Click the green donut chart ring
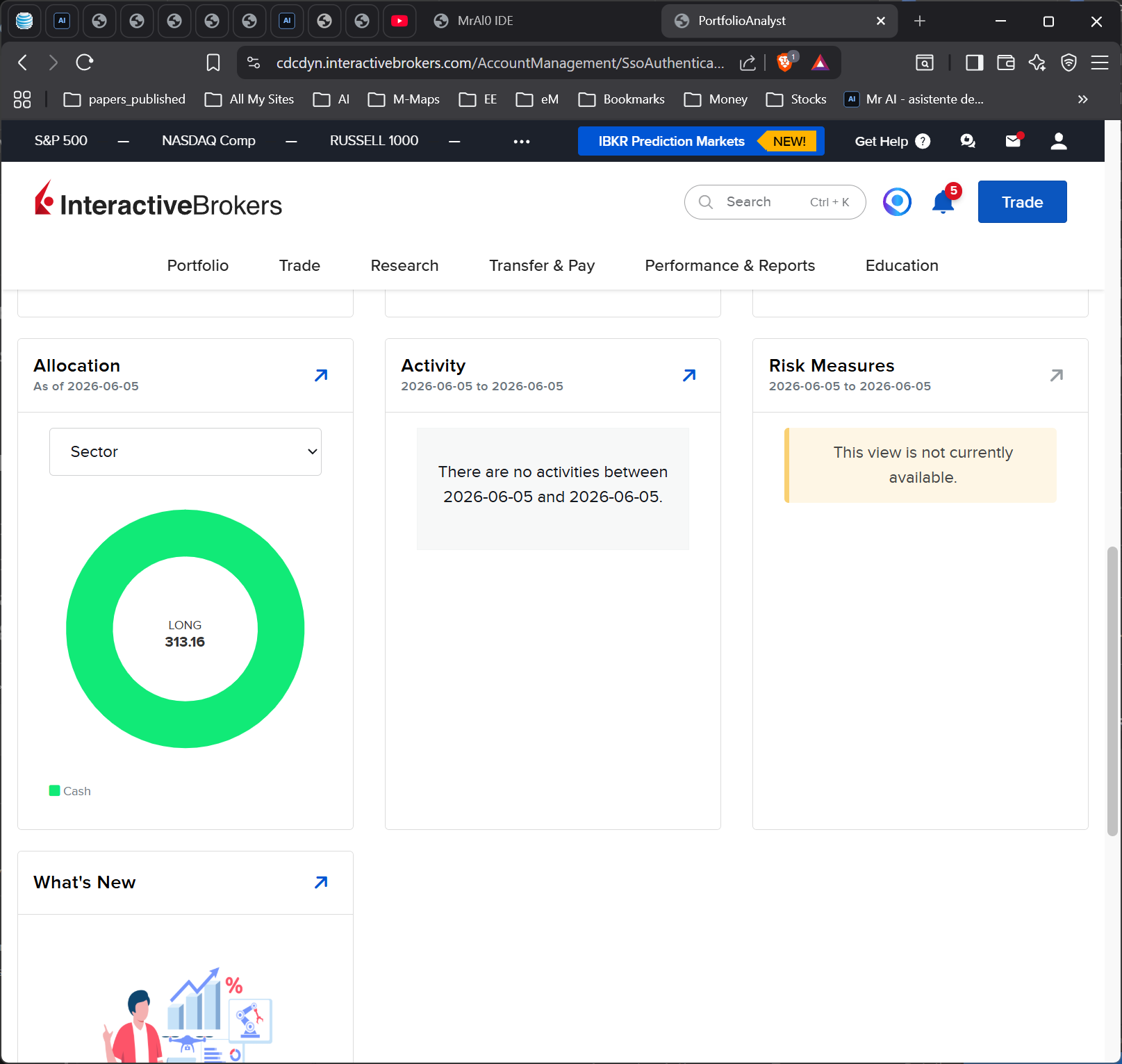 tap(185, 533)
